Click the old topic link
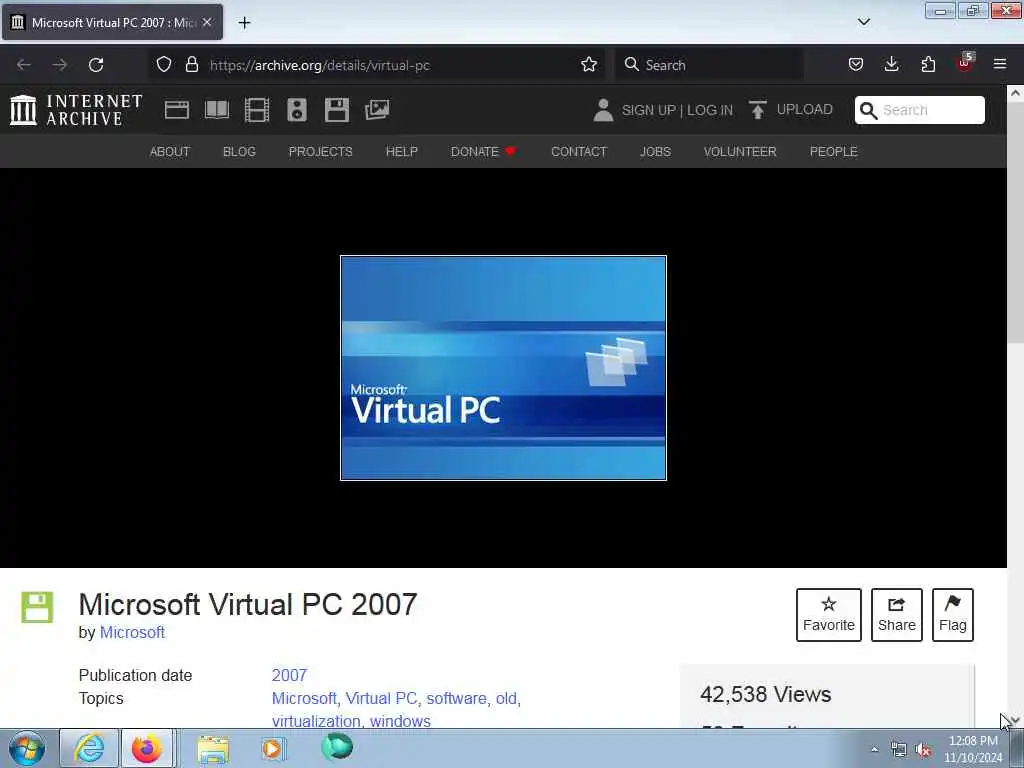Viewport: 1024px width, 768px height. pos(506,698)
